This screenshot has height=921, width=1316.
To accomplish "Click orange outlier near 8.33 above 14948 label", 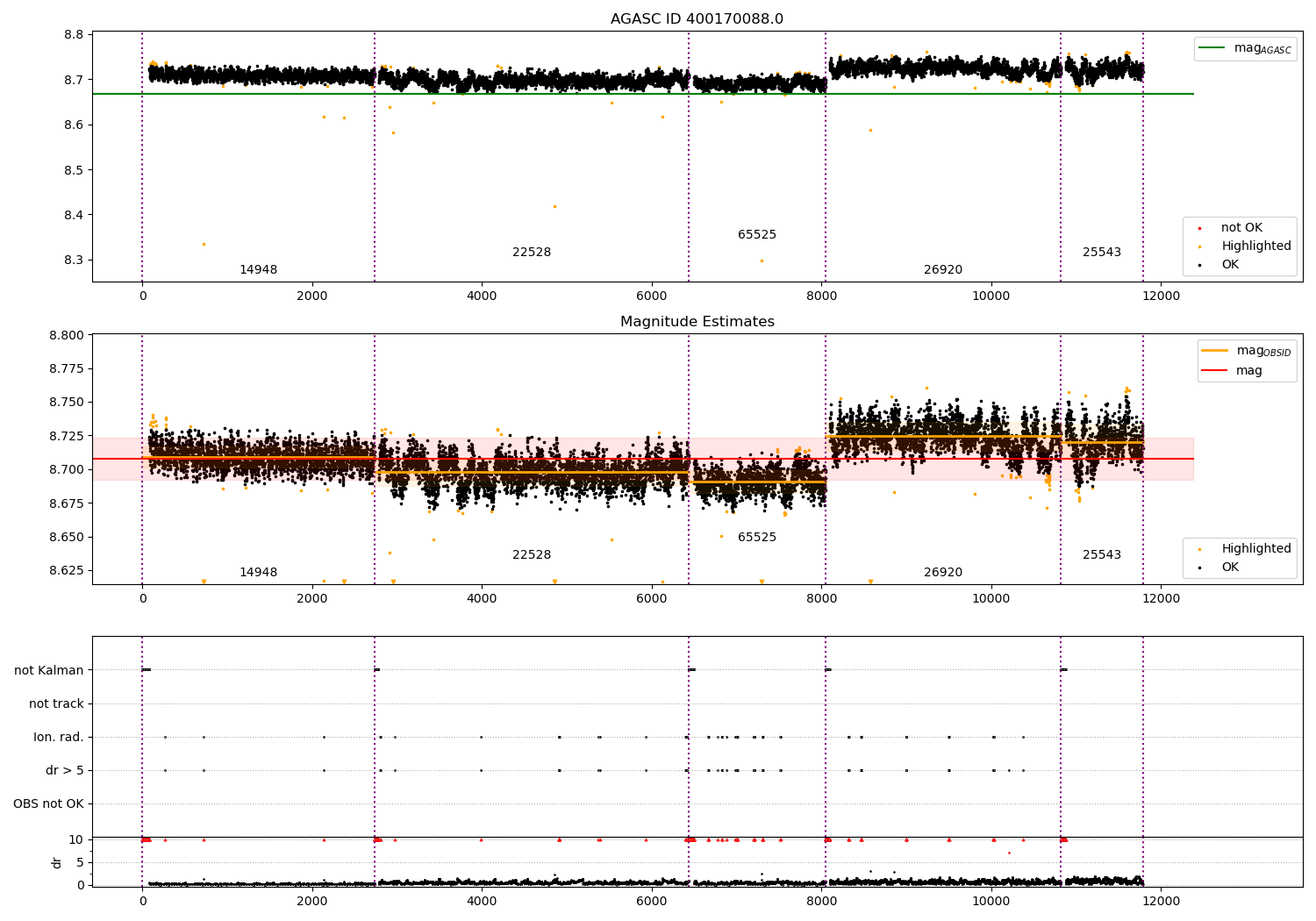I will [x=204, y=244].
